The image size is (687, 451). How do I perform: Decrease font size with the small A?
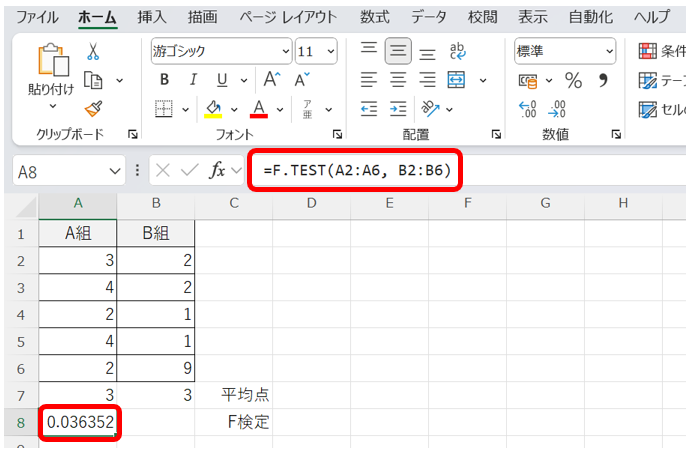pyautogui.click(x=302, y=80)
